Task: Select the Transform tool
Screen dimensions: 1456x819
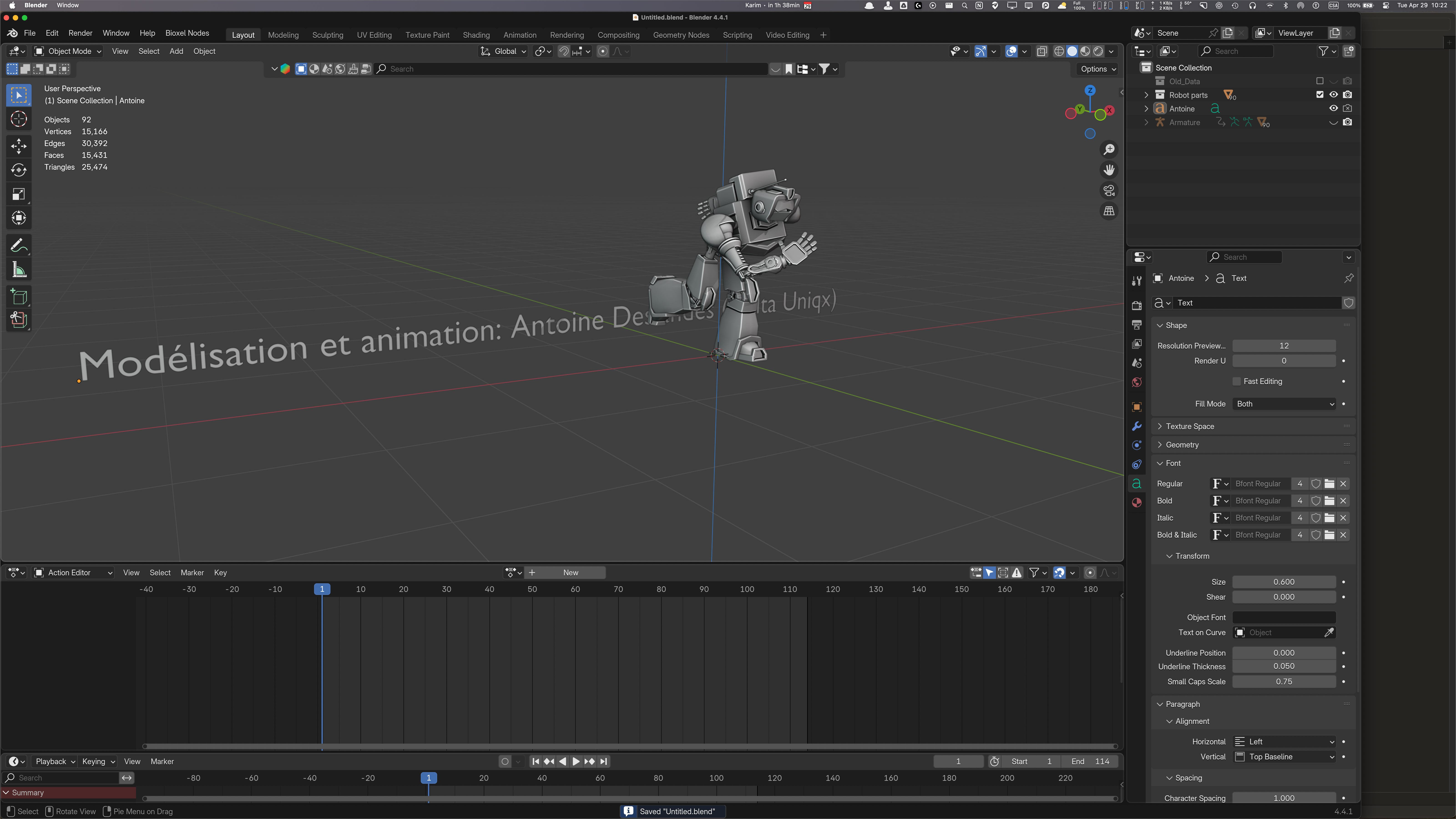Action: [19, 218]
